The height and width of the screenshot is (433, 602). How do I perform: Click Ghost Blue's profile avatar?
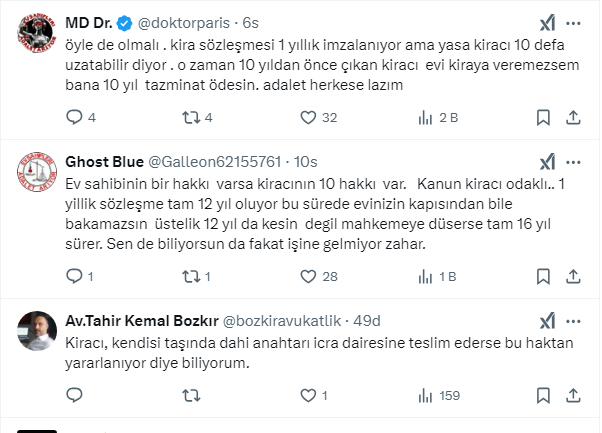[36, 176]
